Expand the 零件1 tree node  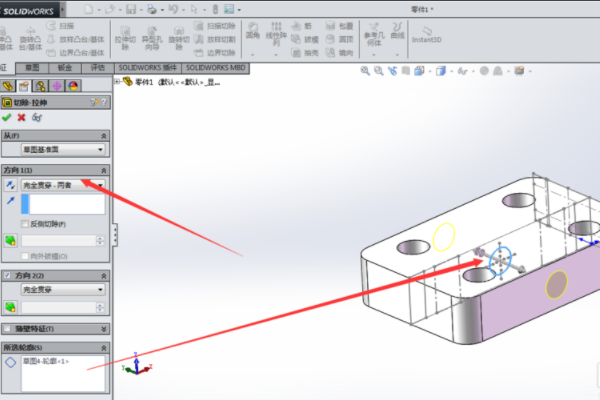pyautogui.click(x=117, y=81)
